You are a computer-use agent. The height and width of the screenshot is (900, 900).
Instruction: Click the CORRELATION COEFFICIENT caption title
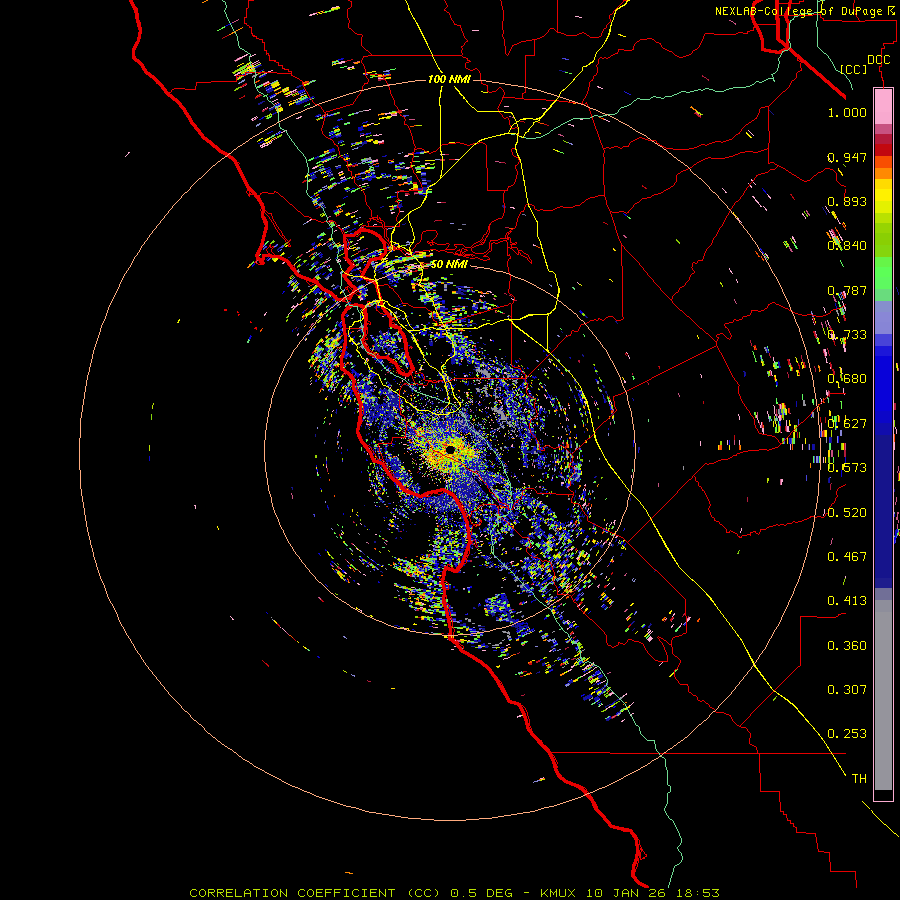(x=292, y=893)
